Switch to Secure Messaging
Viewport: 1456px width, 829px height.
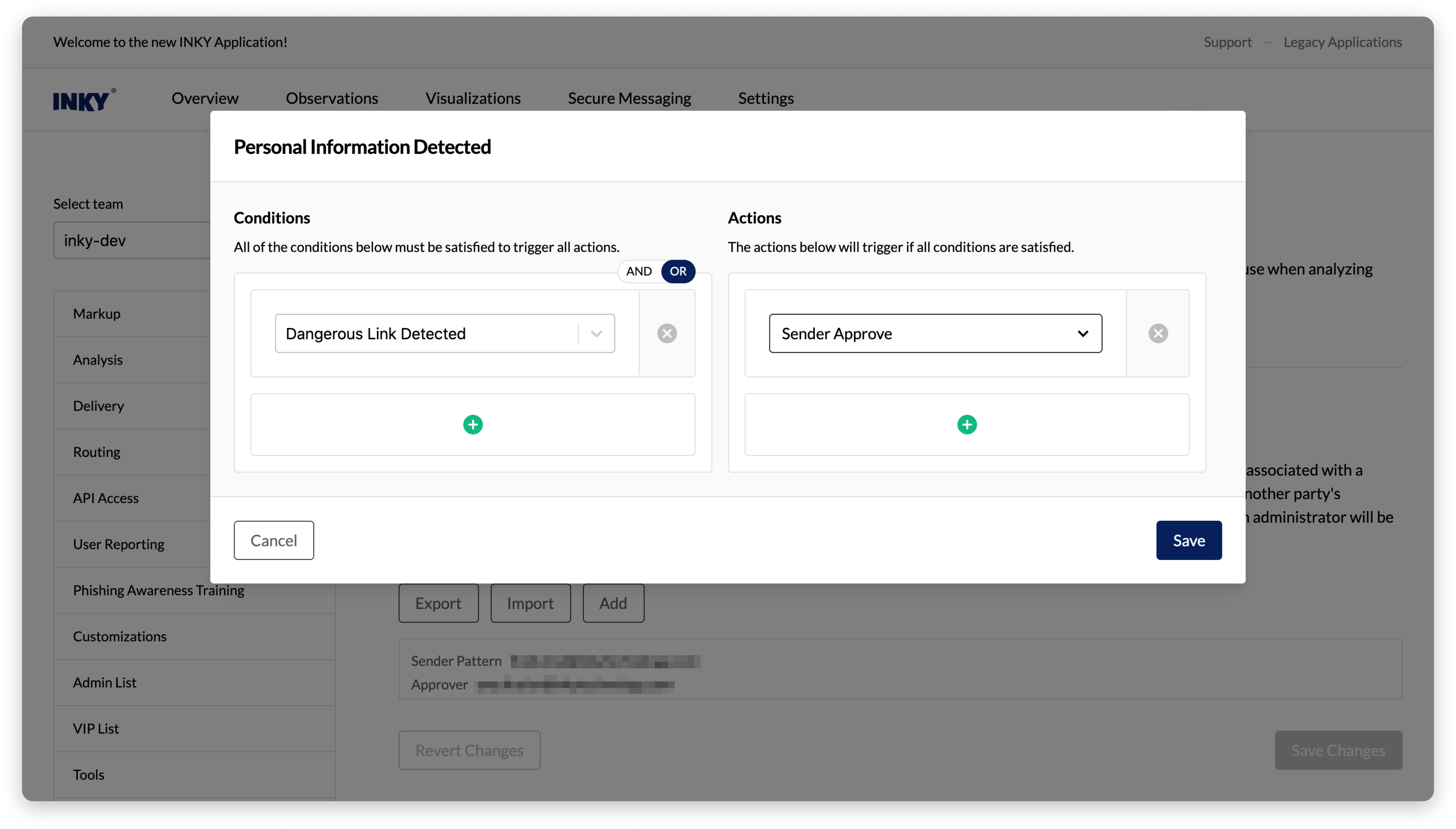[629, 98]
